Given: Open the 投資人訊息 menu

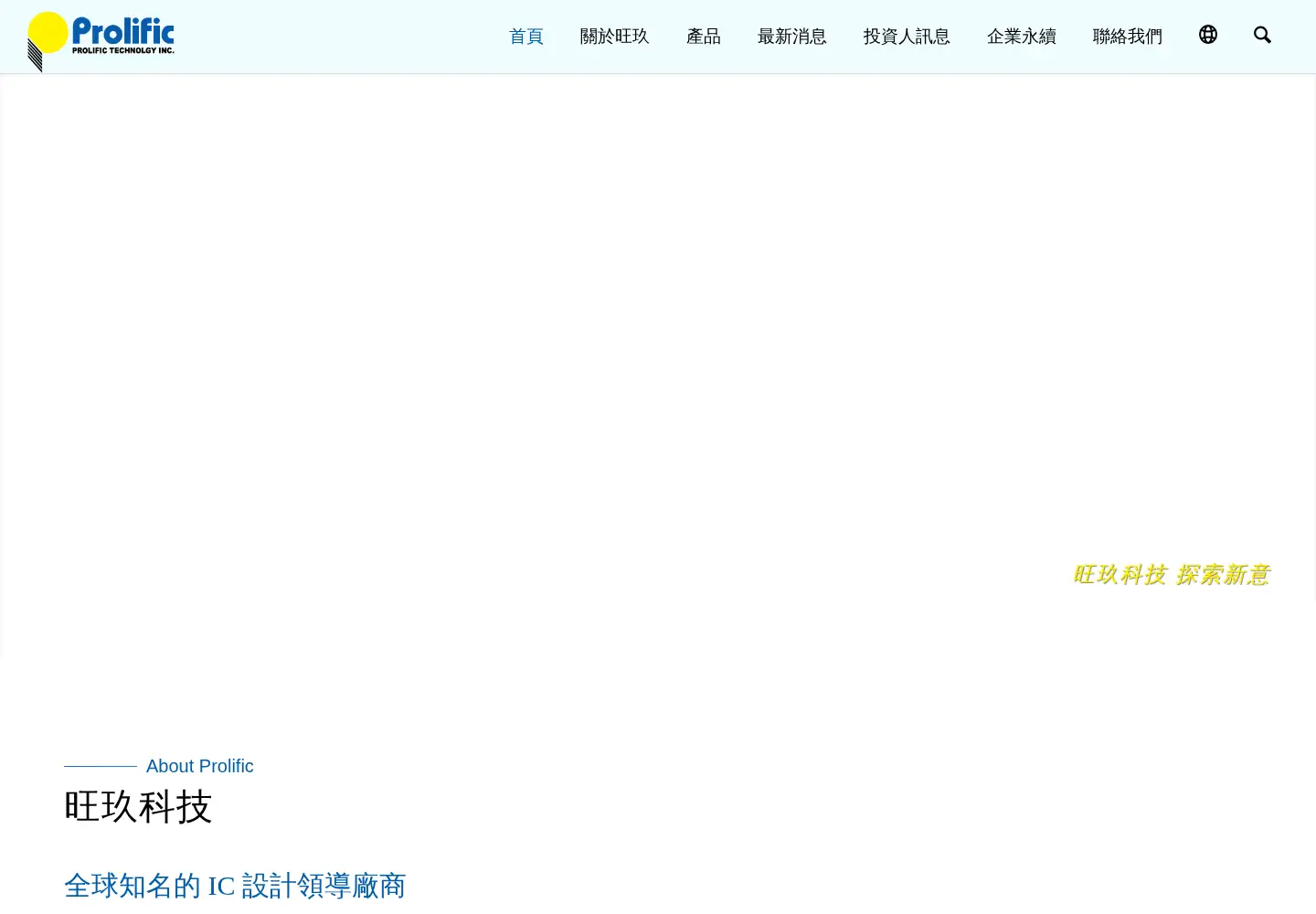Looking at the screenshot, I should coord(907,37).
